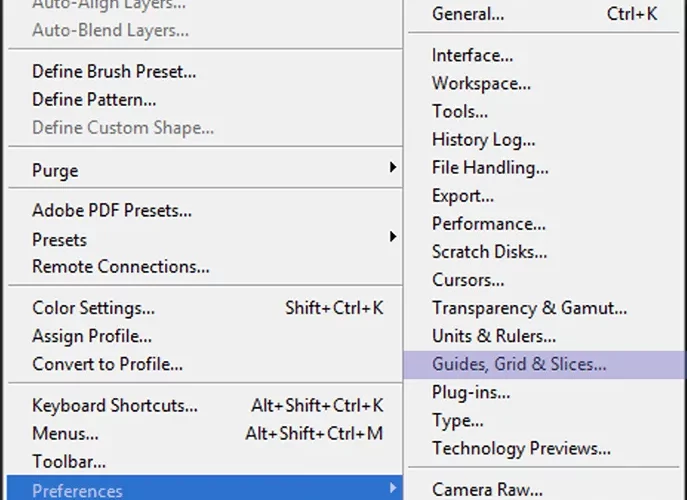The width and height of the screenshot is (687, 500).
Task: Open General preferences entry
Action: [x=545, y=14]
